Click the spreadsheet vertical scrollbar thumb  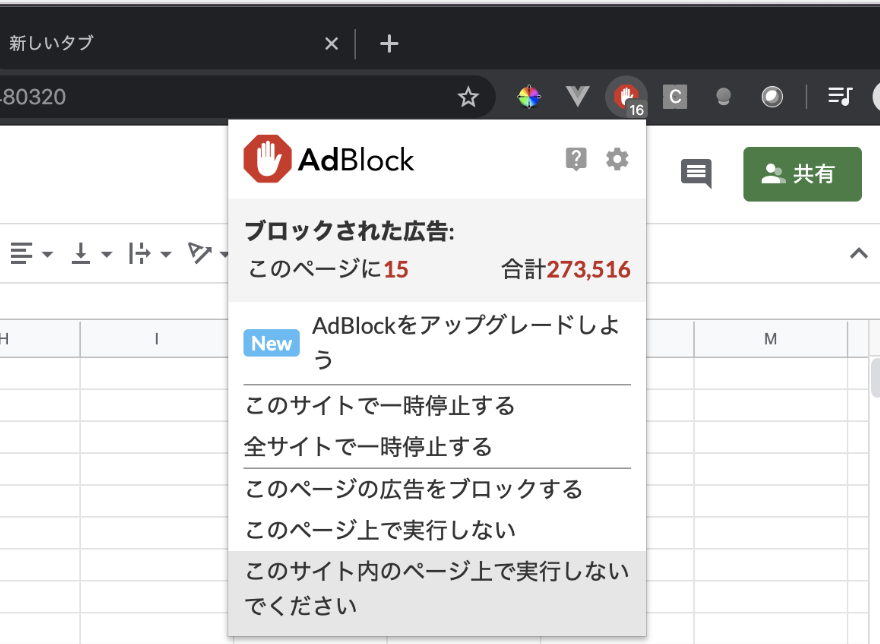875,377
